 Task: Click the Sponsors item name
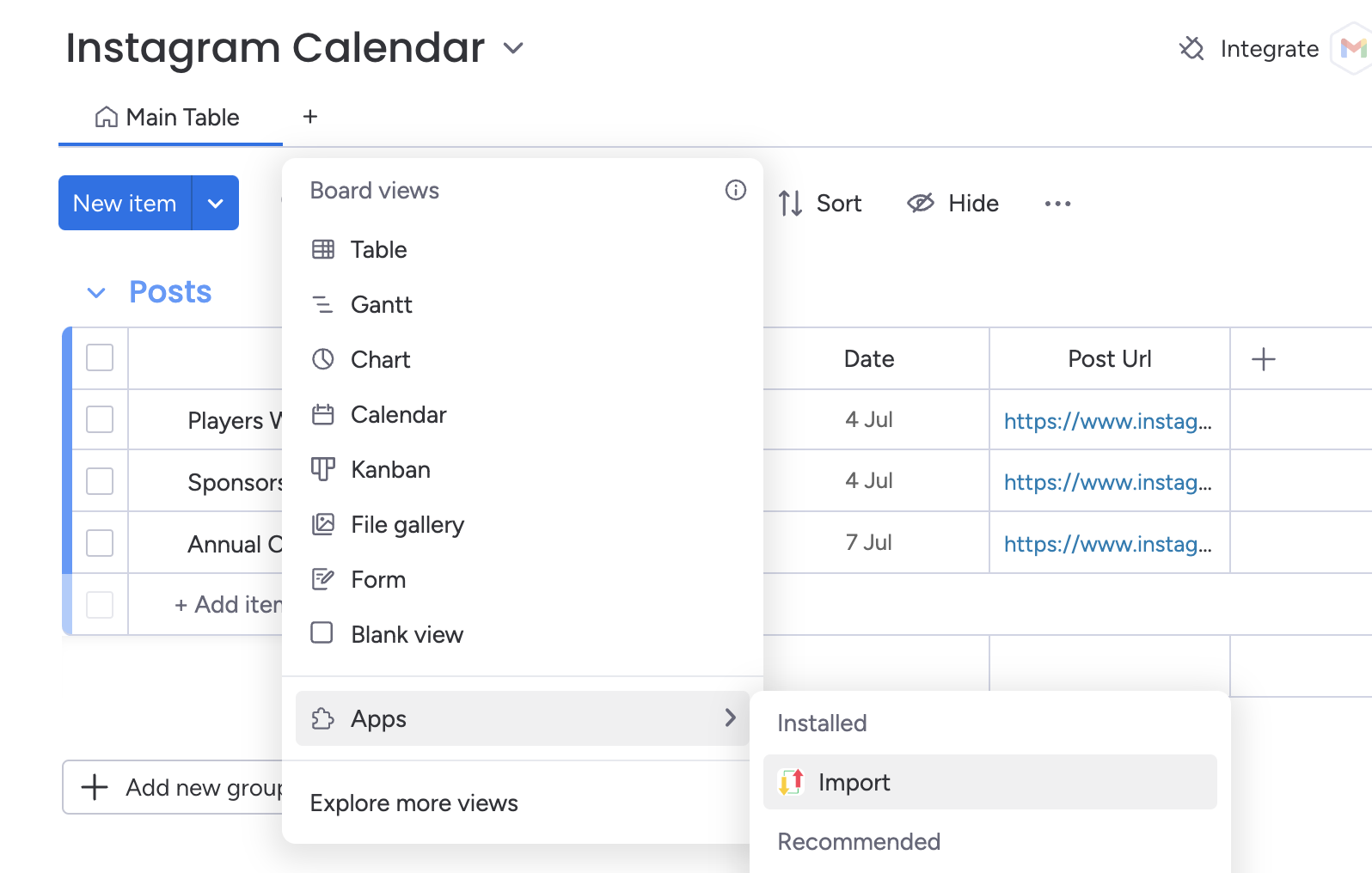click(x=235, y=483)
